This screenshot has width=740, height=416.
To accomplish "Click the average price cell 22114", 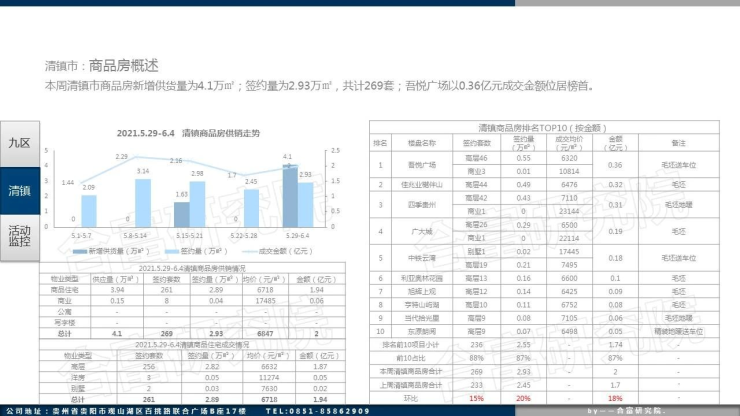I will pos(569,238).
